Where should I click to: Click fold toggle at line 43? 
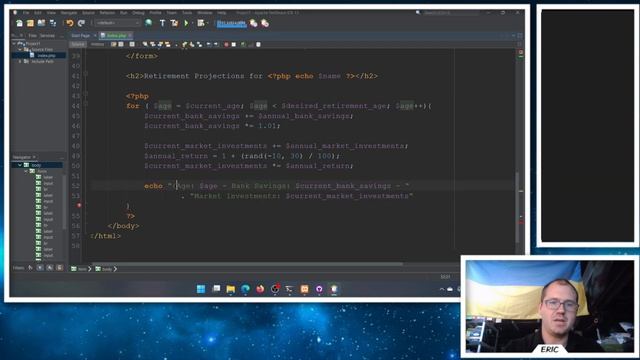point(85,93)
